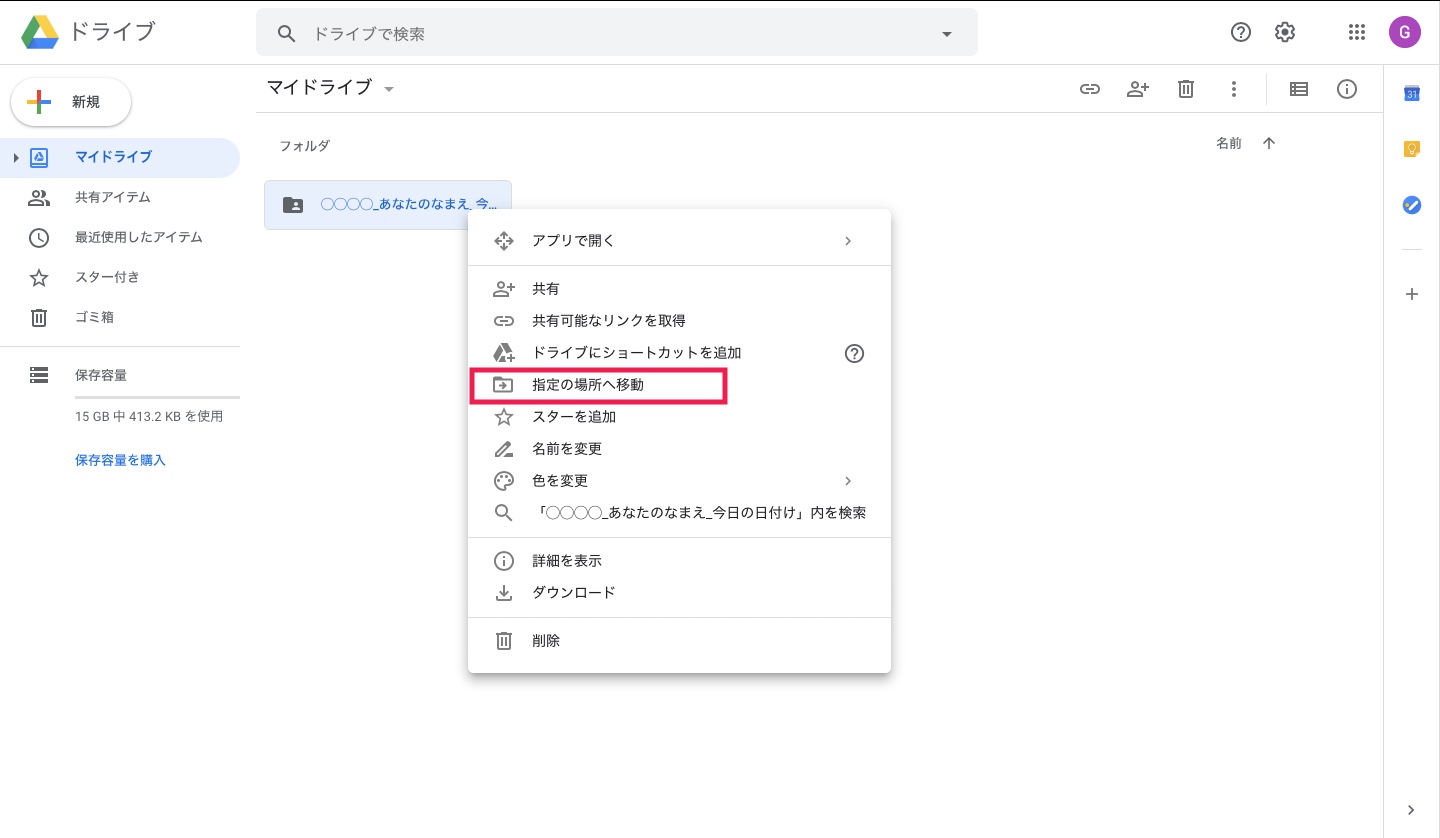Open Google Tasks side panel icon

[x=1412, y=205]
